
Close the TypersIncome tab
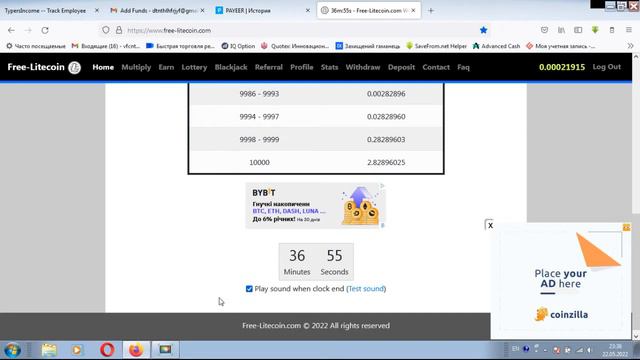(97, 11)
